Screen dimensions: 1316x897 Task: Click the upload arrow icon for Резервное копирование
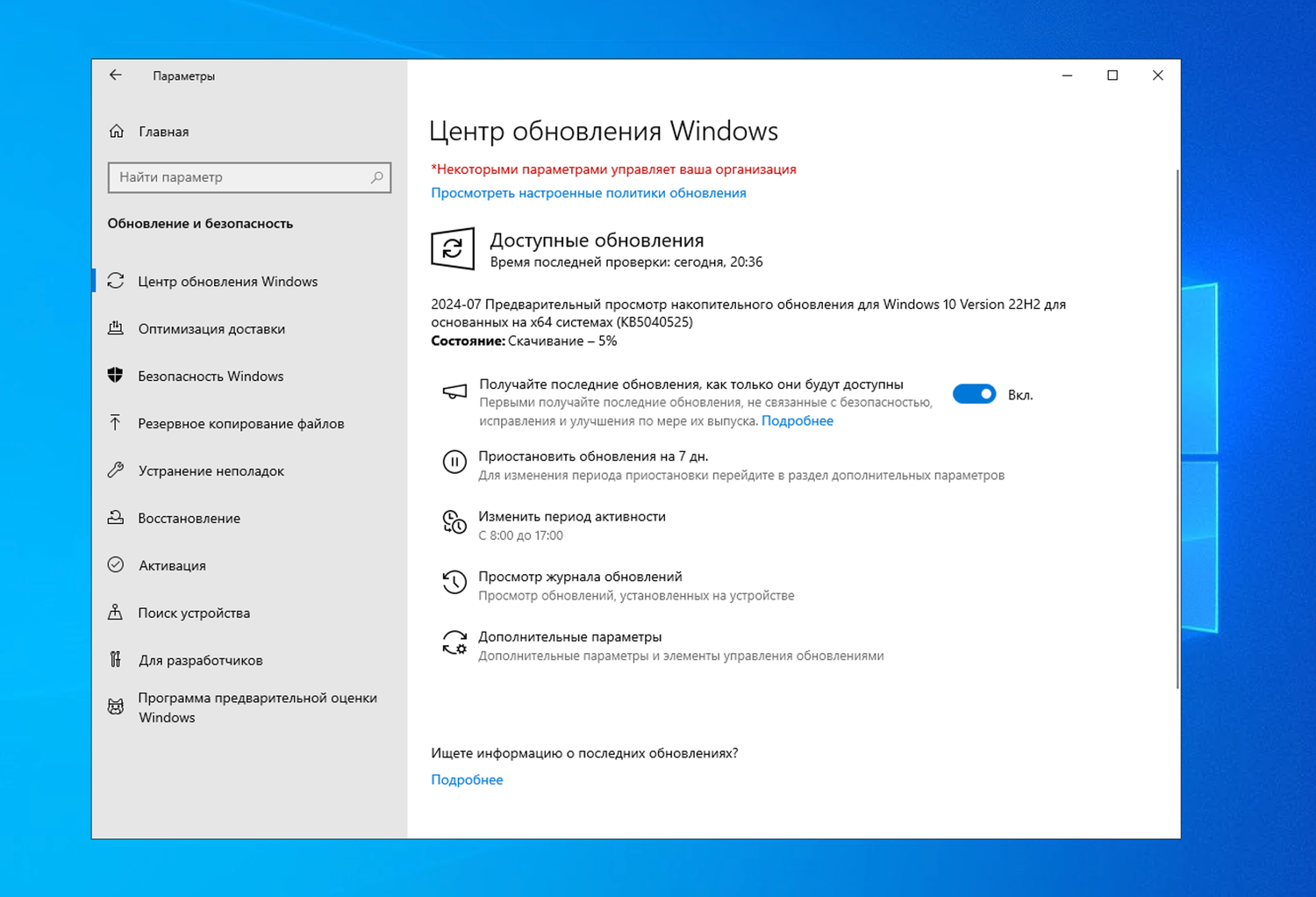point(116,423)
